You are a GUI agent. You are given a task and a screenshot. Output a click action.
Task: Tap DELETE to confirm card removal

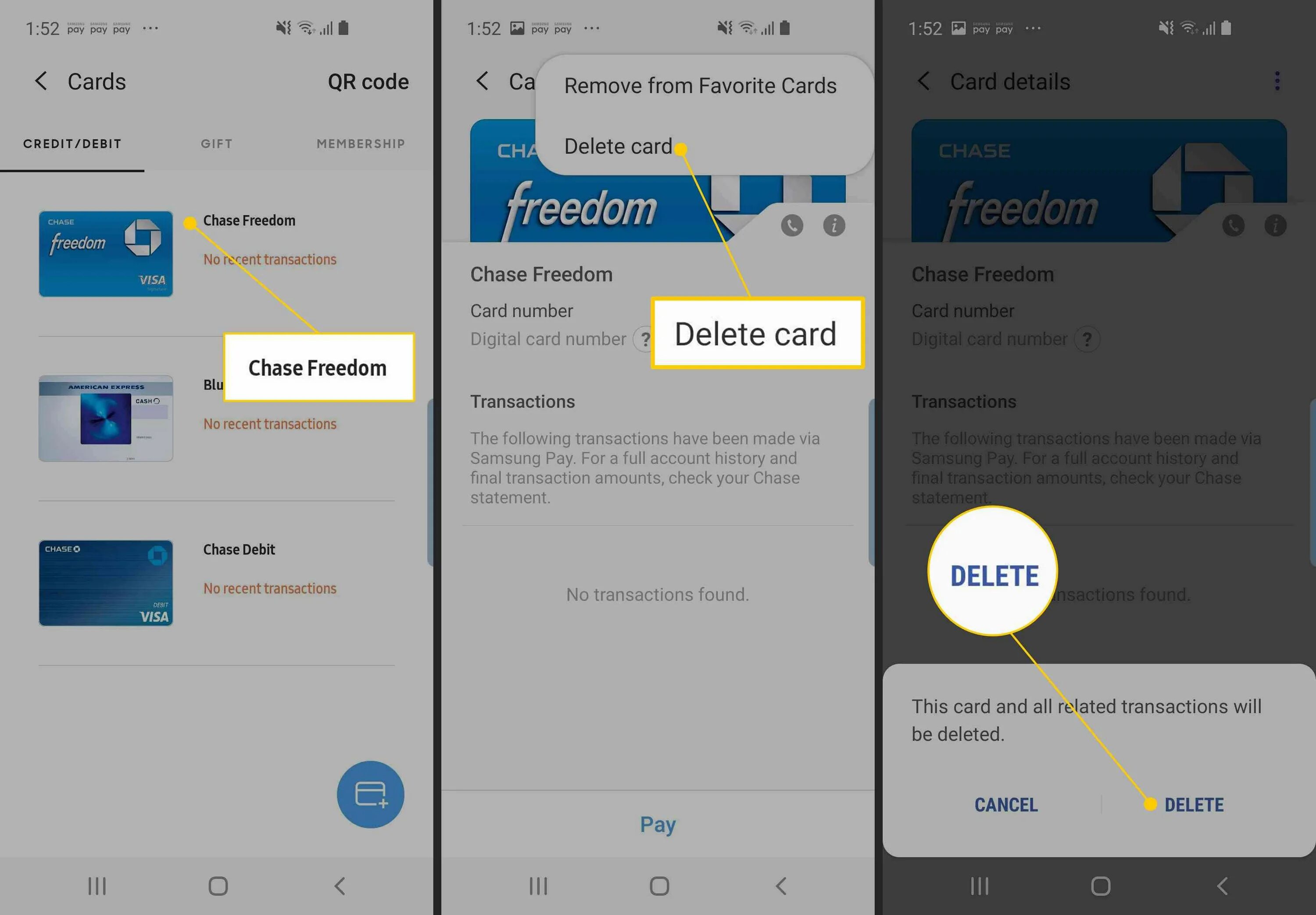[x=1192, y=804]
